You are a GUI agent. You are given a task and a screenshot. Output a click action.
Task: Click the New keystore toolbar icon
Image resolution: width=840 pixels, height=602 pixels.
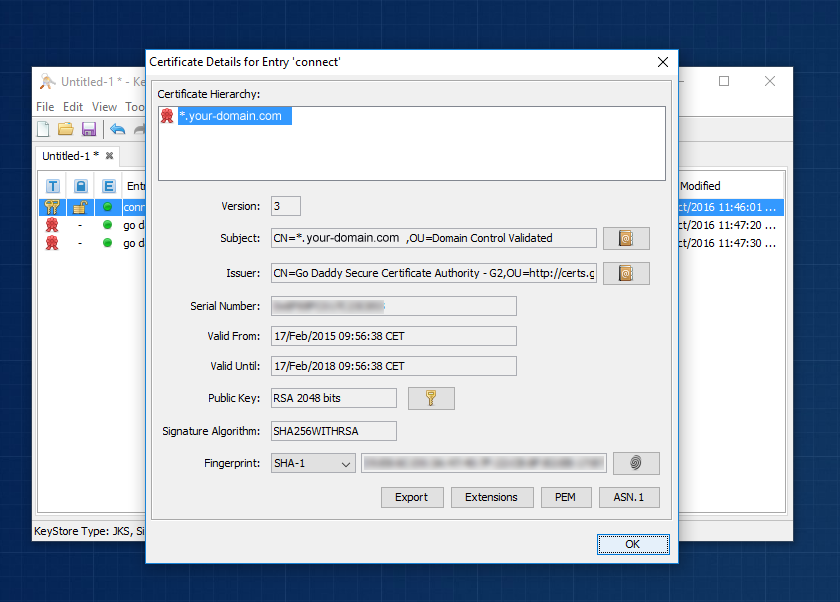(42, 129)
